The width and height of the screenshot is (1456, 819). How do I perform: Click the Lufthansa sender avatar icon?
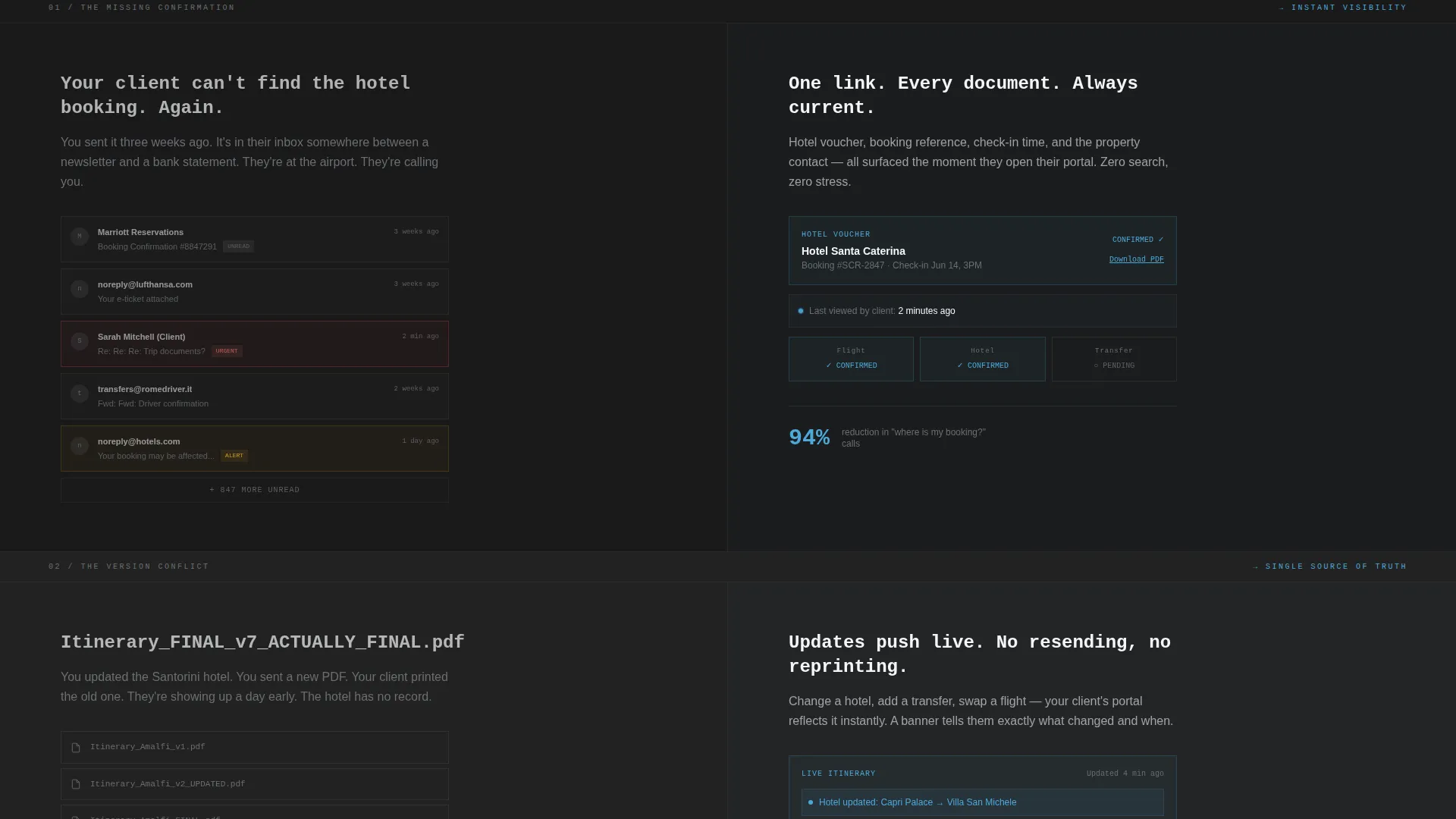click(x=80, y=289)
